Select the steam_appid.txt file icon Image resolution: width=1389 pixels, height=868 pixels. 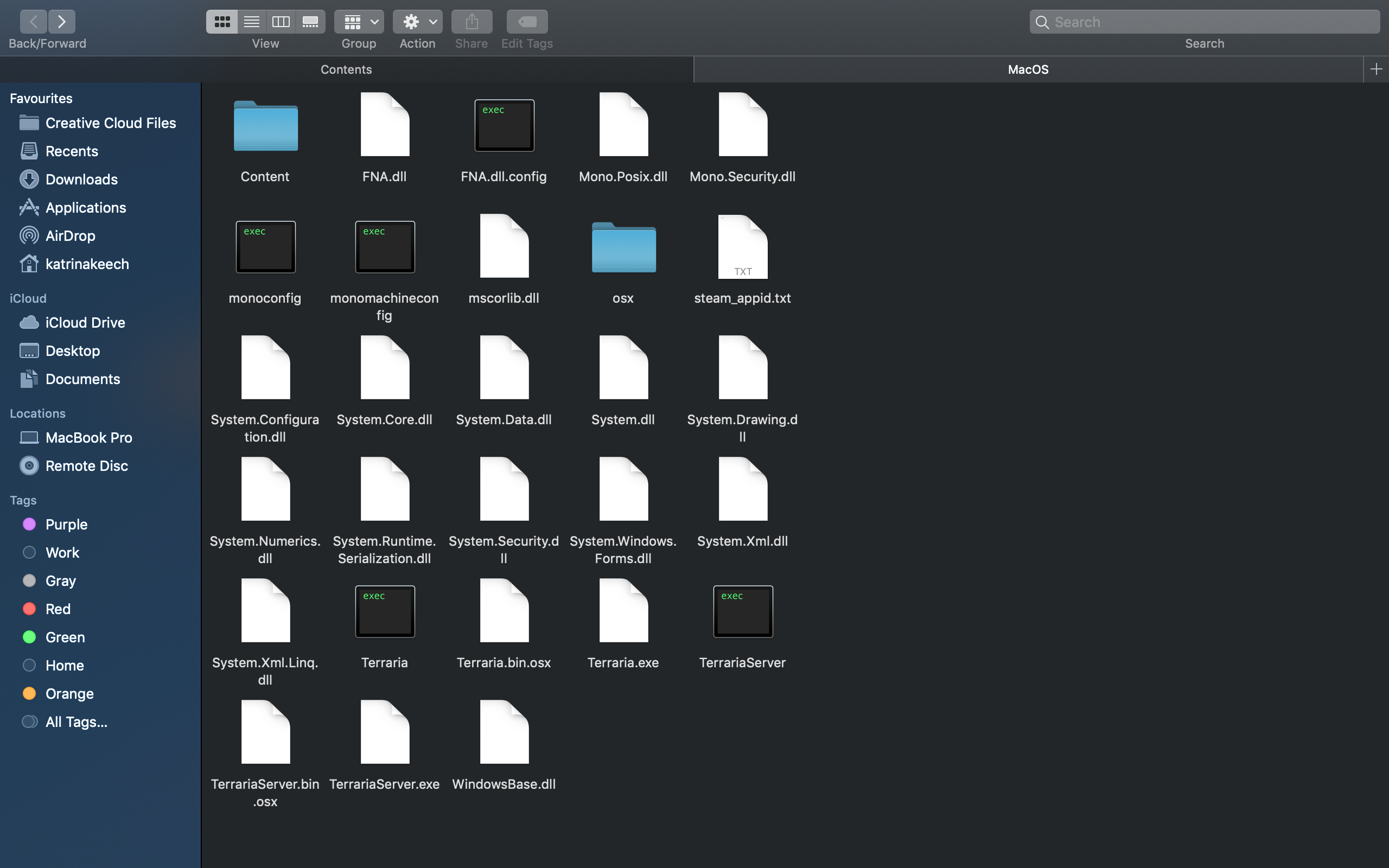pyautogui.click(x=743, y=247)
